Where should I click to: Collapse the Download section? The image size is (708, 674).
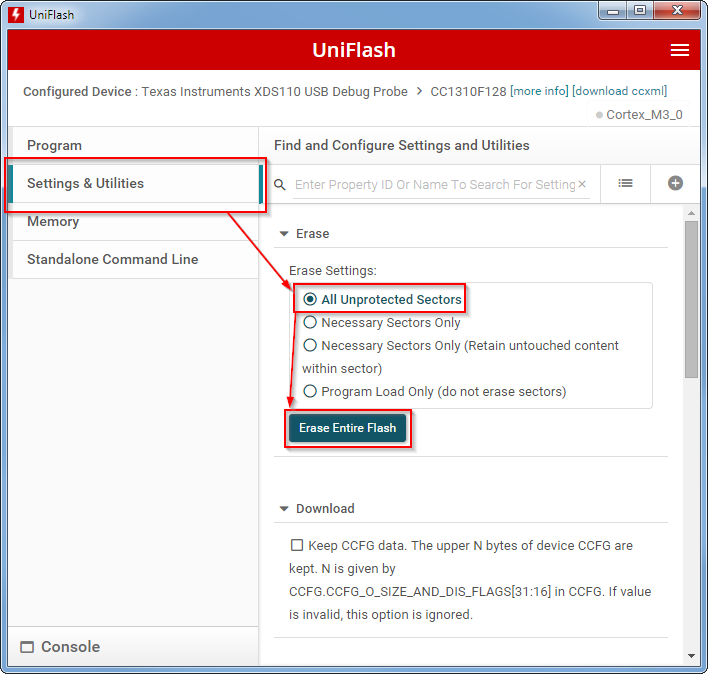tap(284, 509)
